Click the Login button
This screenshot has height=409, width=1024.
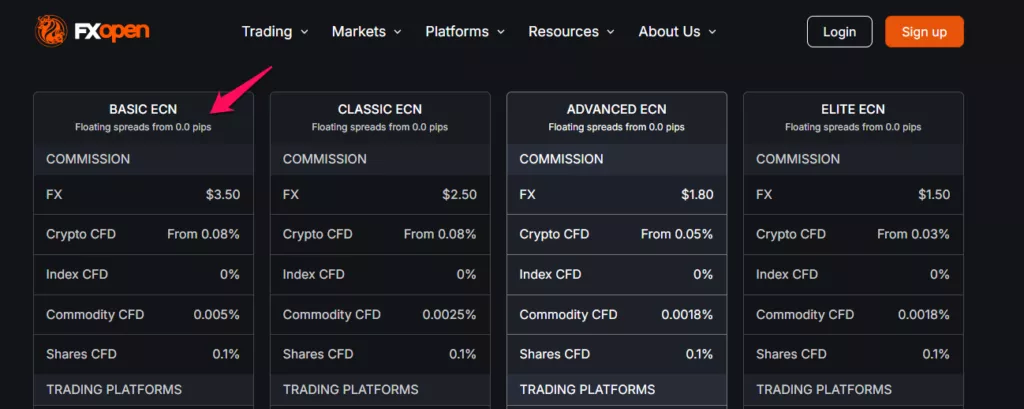pos(839,32)
